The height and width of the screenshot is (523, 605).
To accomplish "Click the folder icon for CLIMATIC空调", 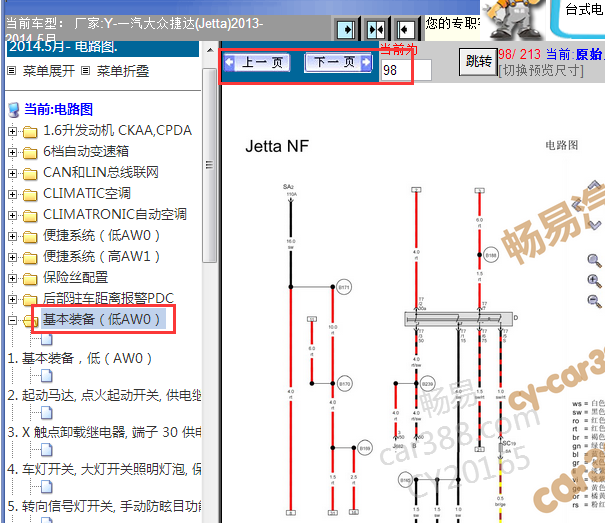I will click(30, 195).
